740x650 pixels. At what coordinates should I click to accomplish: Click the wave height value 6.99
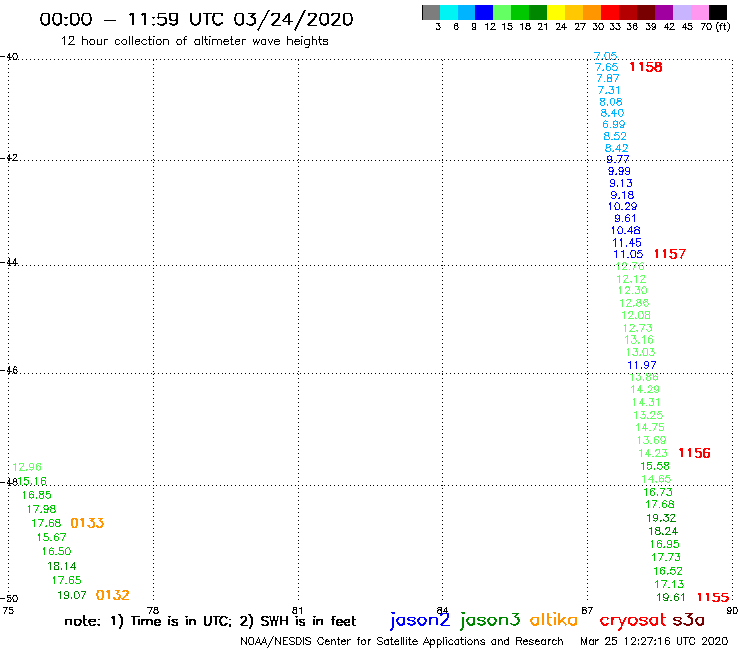coord(614,125)
